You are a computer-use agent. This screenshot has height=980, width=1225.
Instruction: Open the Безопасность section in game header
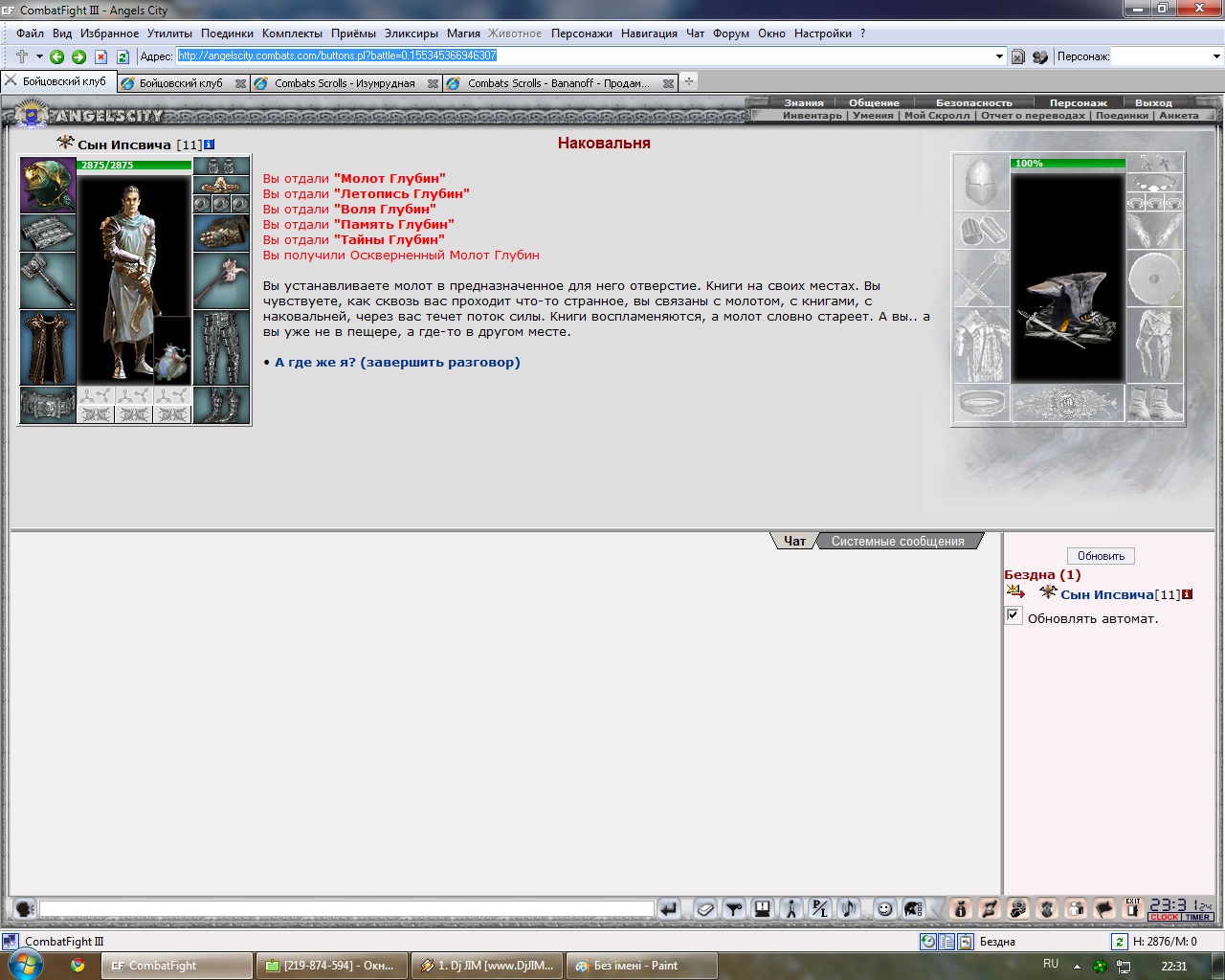(974, 102)
